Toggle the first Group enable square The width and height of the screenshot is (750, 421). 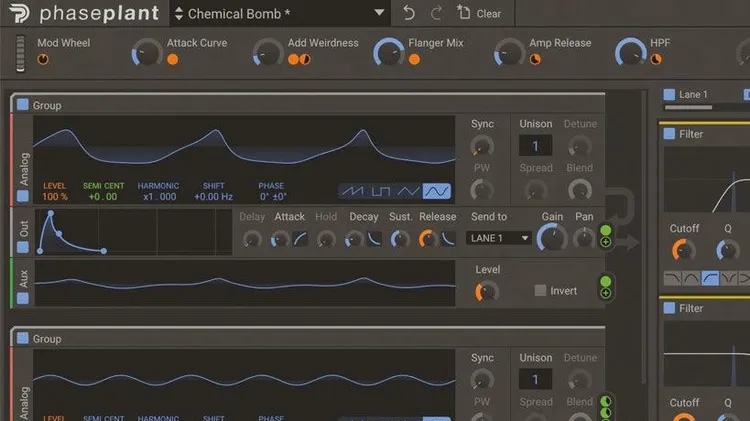click(x=22, y=105)
